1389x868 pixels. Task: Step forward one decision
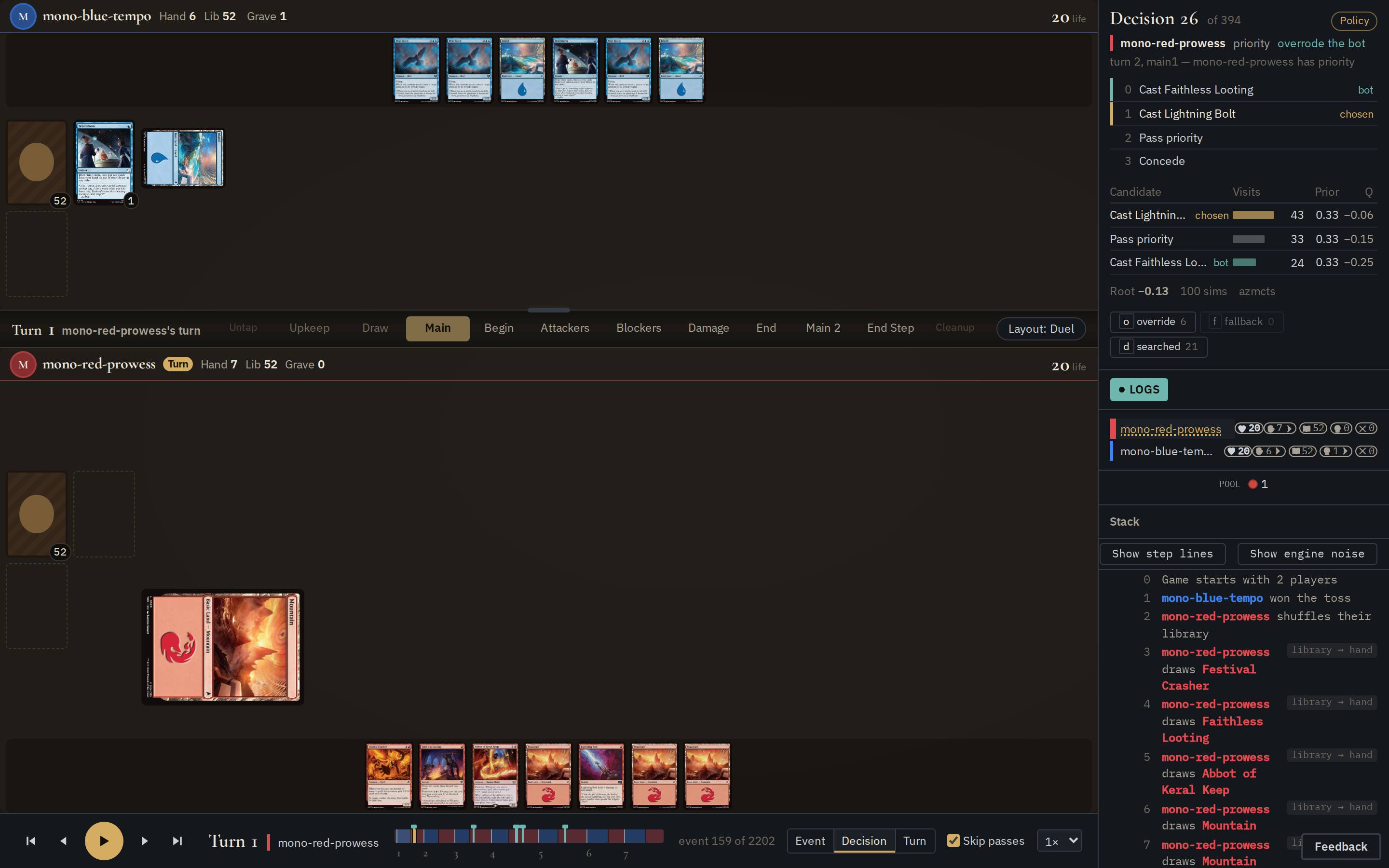144,841
